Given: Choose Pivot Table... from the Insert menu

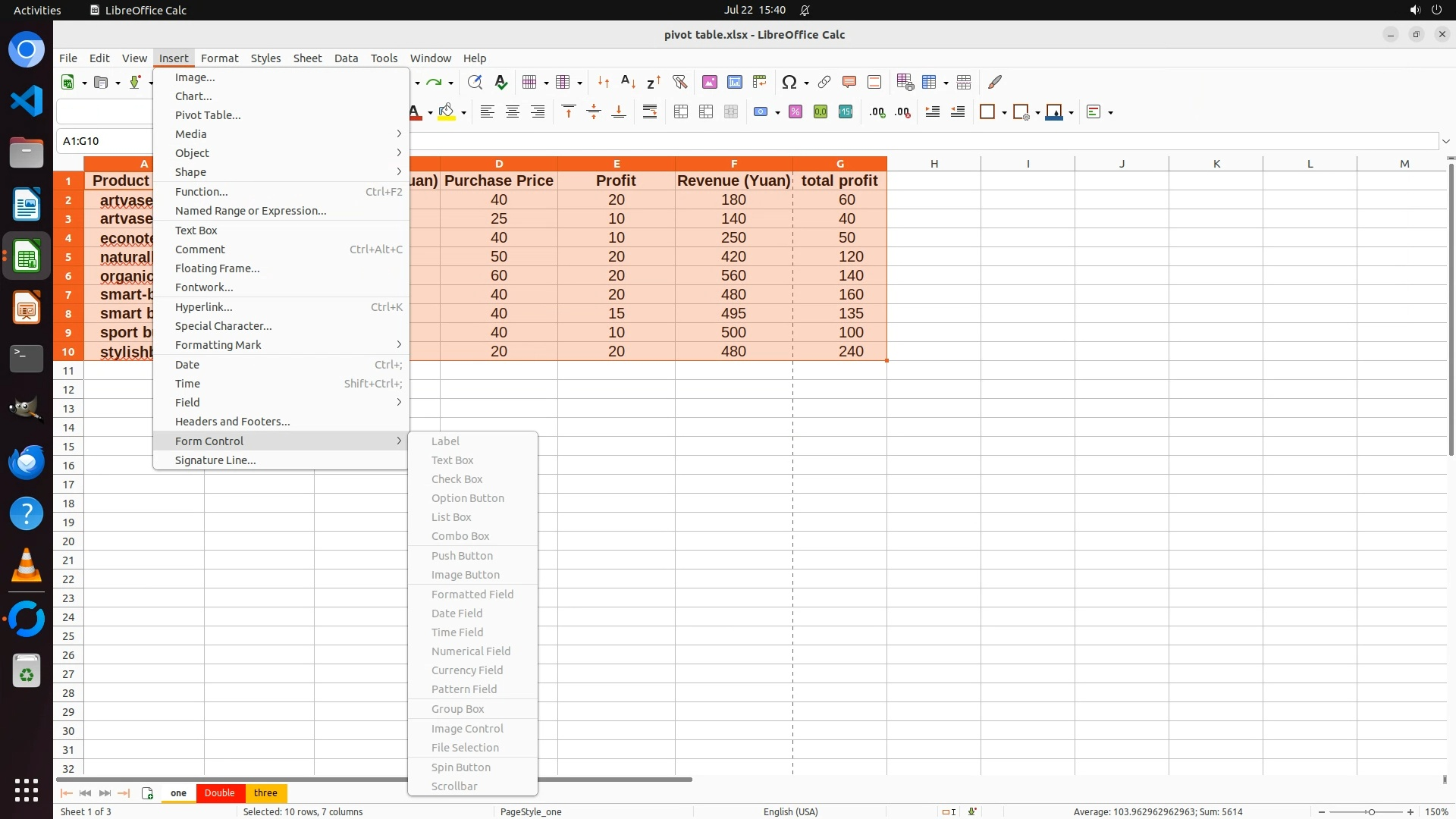Looking at the screenshot, I should pyautogui.click(x=208, y=115).
